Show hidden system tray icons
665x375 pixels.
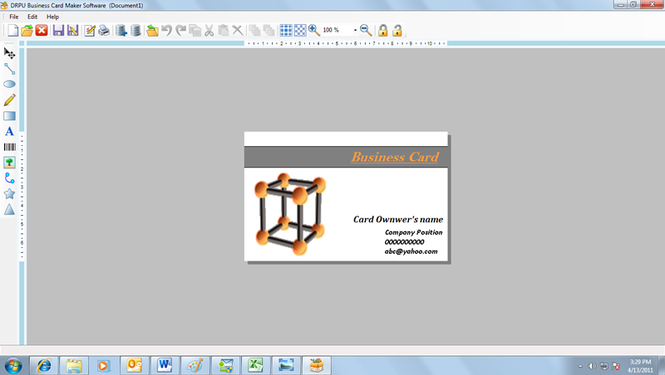[x=580, y=366]
